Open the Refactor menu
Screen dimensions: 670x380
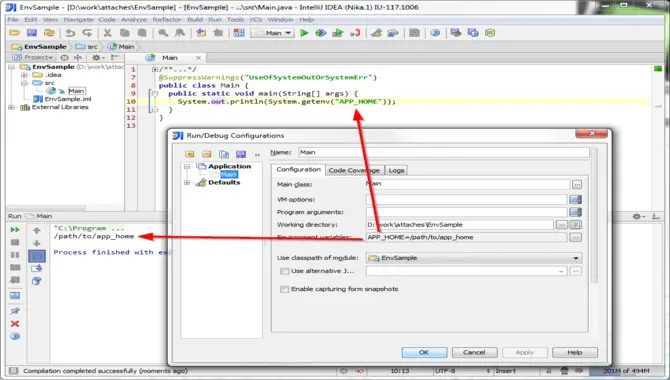click(167, 20)
